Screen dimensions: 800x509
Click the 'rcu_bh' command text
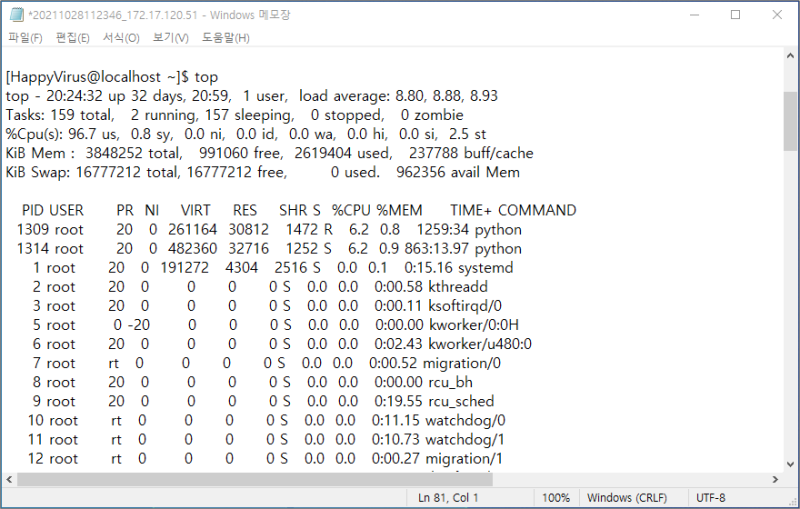pos(450,383)
